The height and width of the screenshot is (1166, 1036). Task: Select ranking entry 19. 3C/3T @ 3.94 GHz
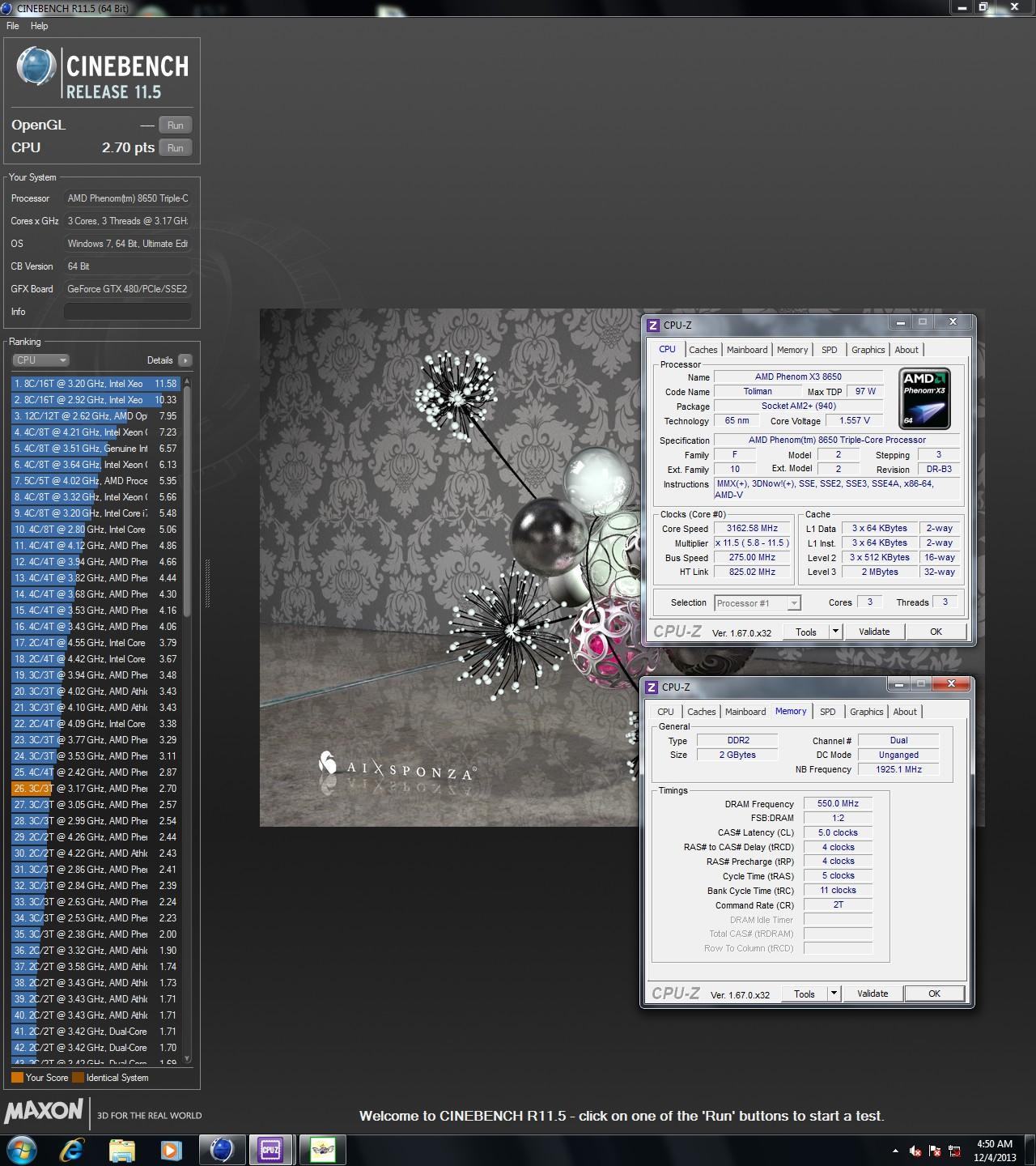[96, 675]
